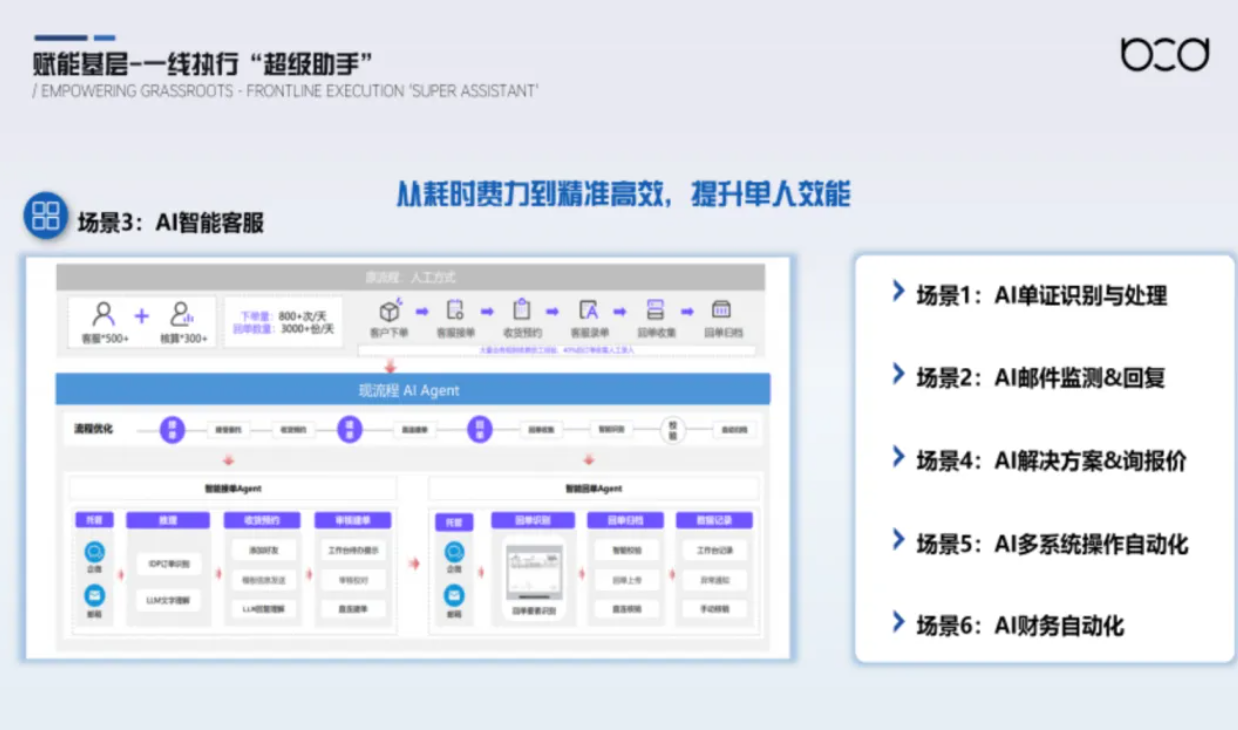Click the 智能接单Agent header box
The image size is (1238, 730).
tap(232, 488)
